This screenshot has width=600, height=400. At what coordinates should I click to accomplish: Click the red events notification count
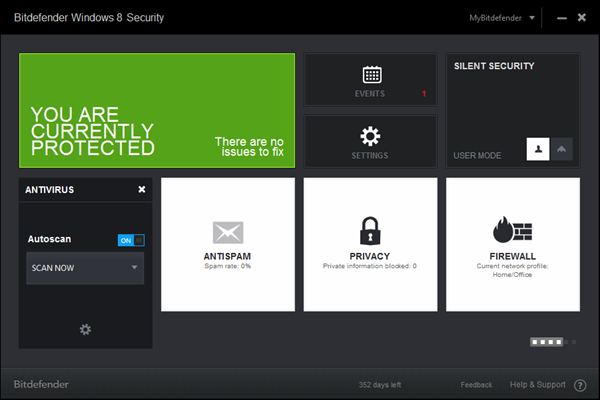coord(424,94)
